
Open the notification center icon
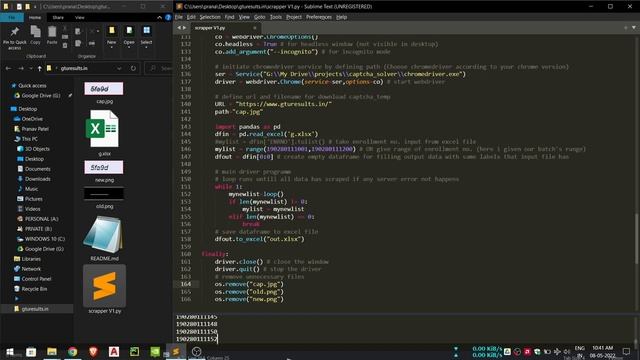pos(626,352)
